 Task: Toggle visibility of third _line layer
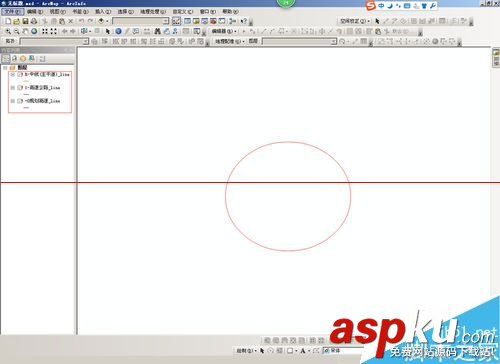click(x=20, y=100)
